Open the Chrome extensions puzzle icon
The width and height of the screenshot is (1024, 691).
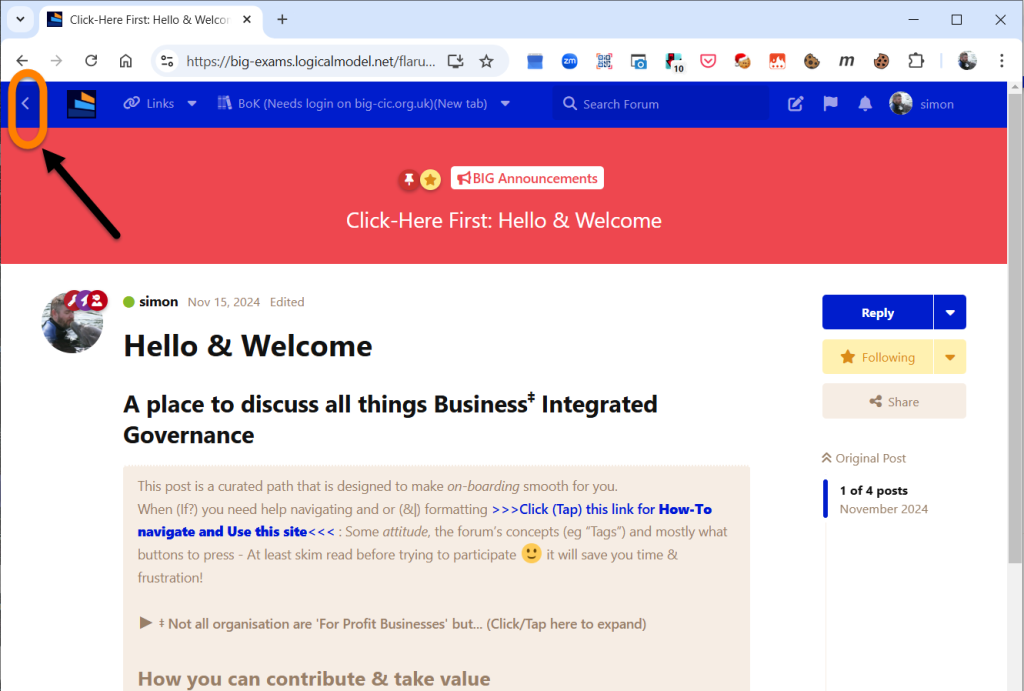click(915, 61)
